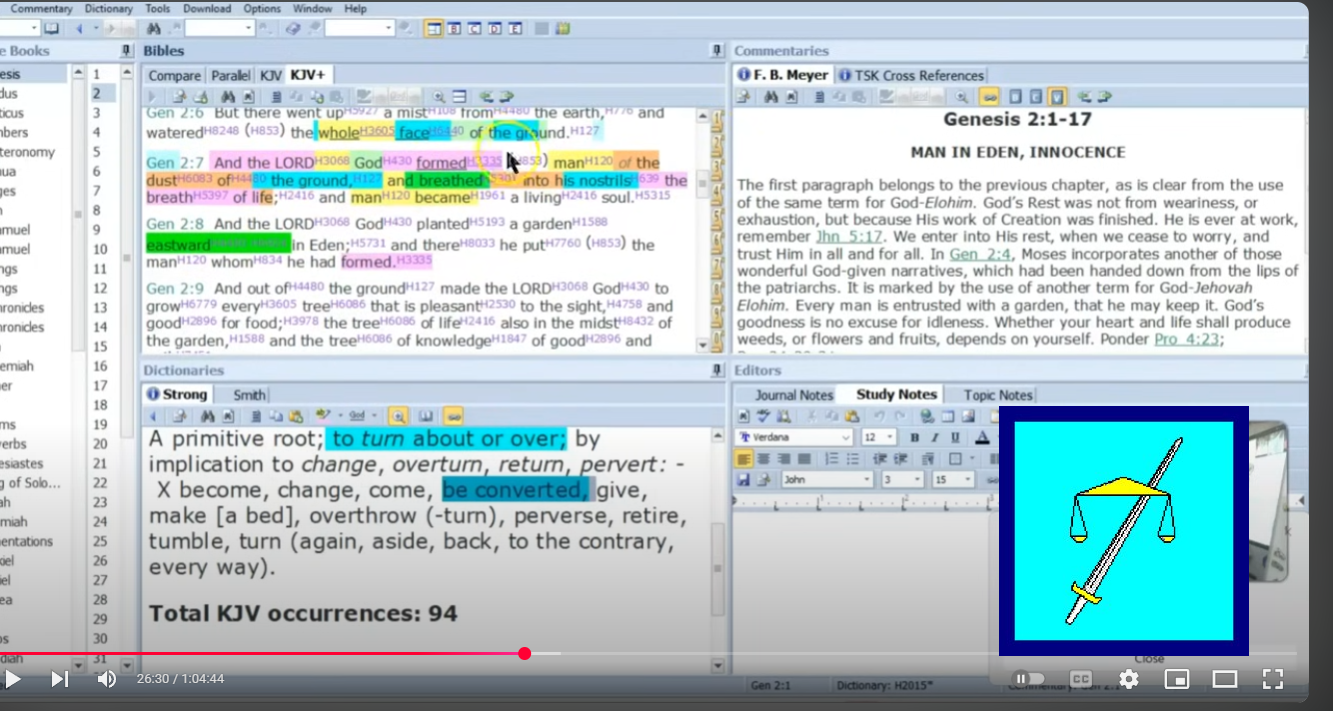Toggle bold formatting in the editor
Screen dimensions: 1333x711
915,438
